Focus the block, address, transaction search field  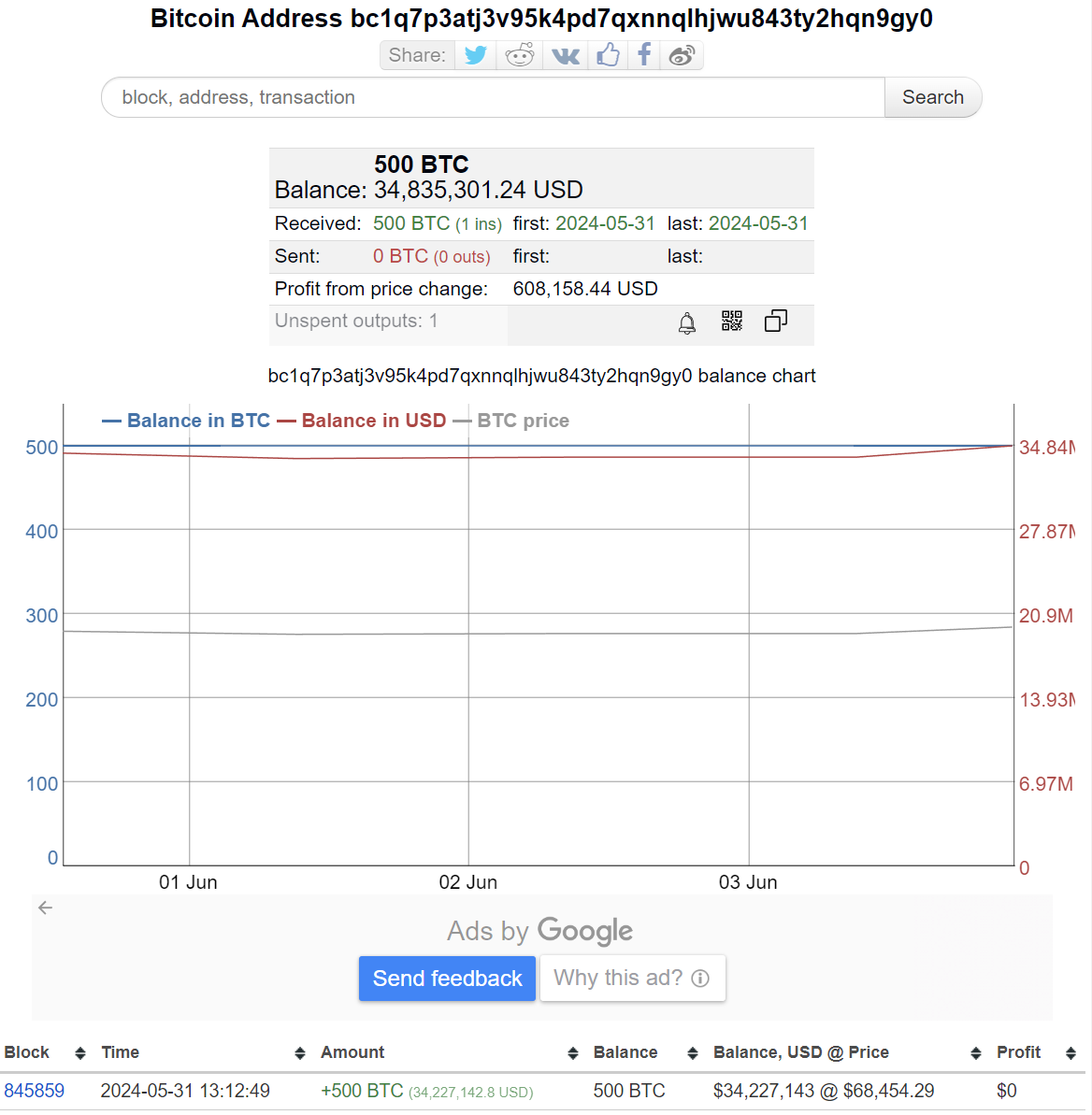[x=493, y=97]
